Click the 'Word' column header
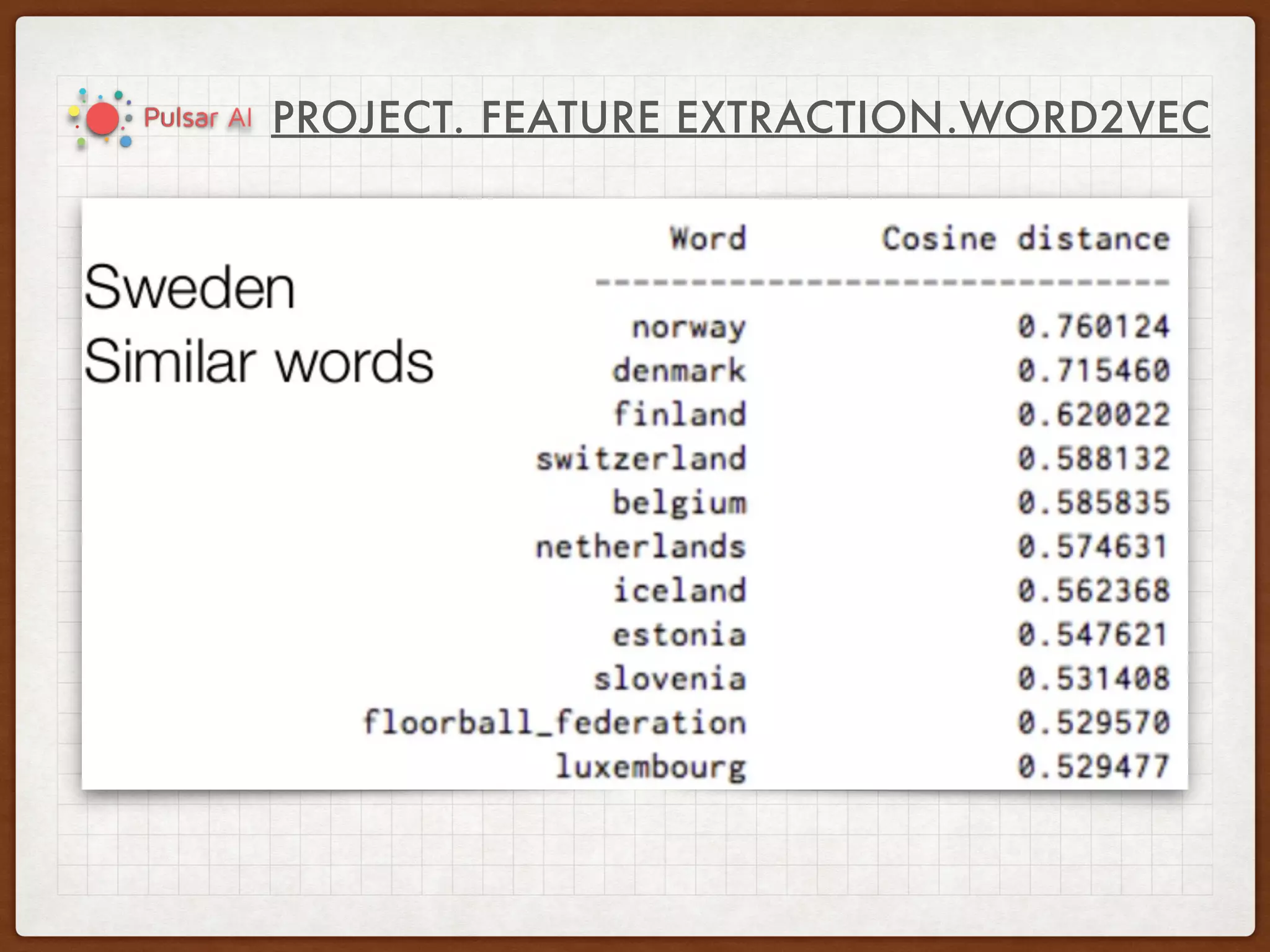 [708, 239]
